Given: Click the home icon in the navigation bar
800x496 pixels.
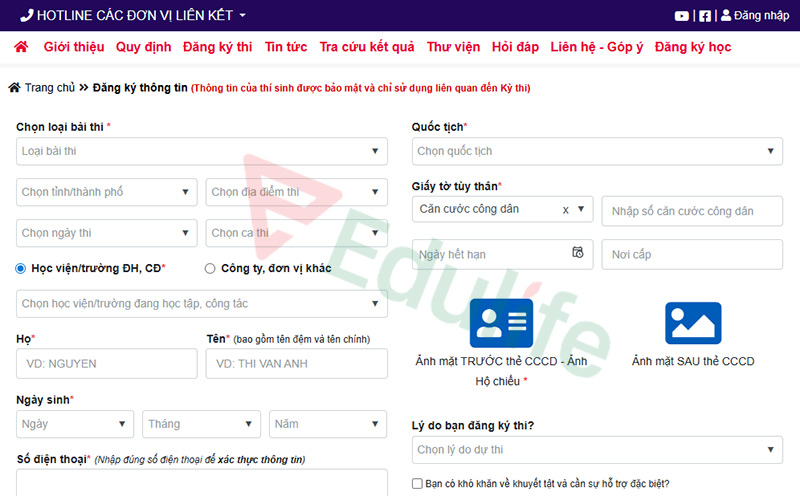Looking at the screenshot, I should click(21, 47).
